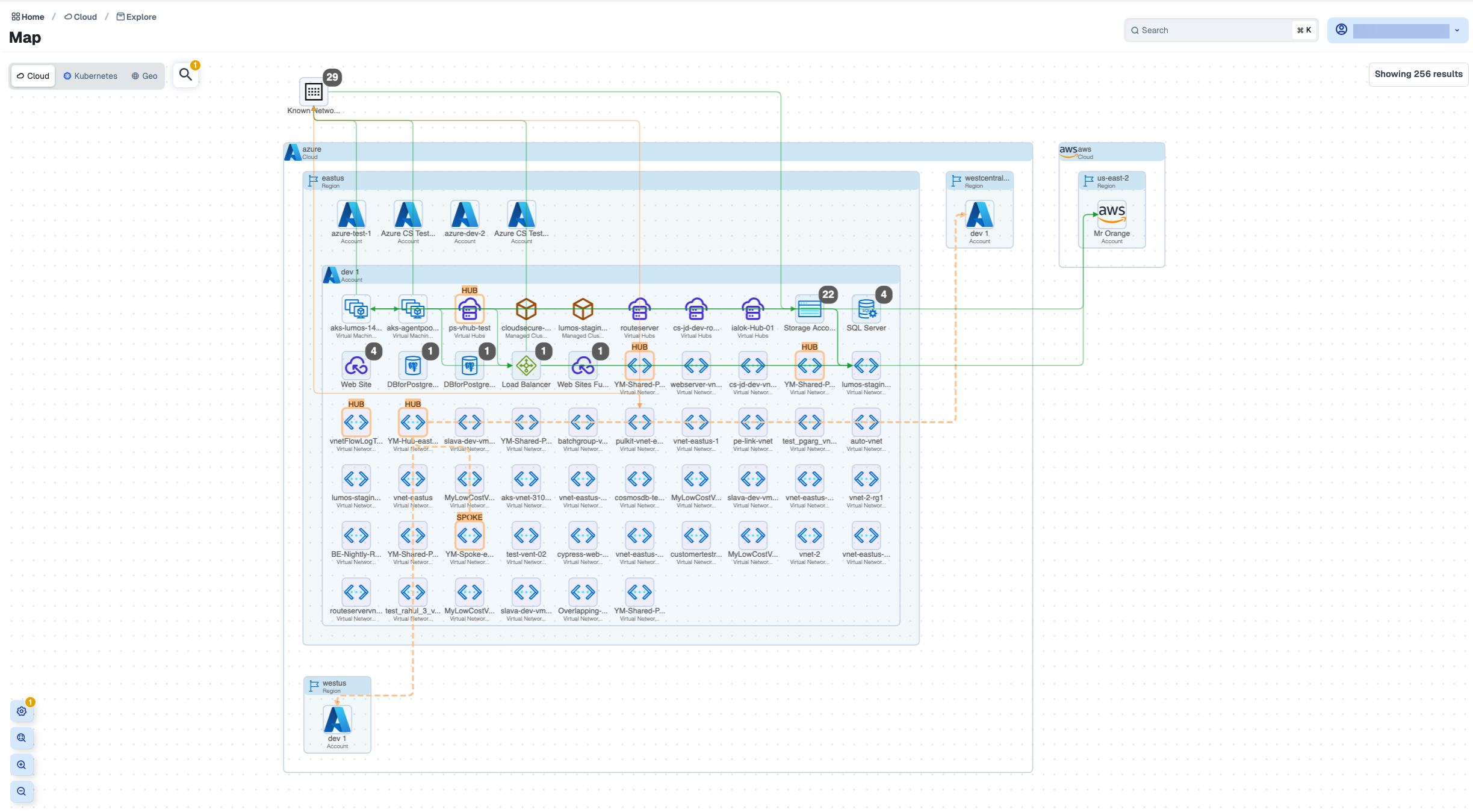
Task: Select the vnetFlowLogT virtual network hub
Action: point(356,423)
